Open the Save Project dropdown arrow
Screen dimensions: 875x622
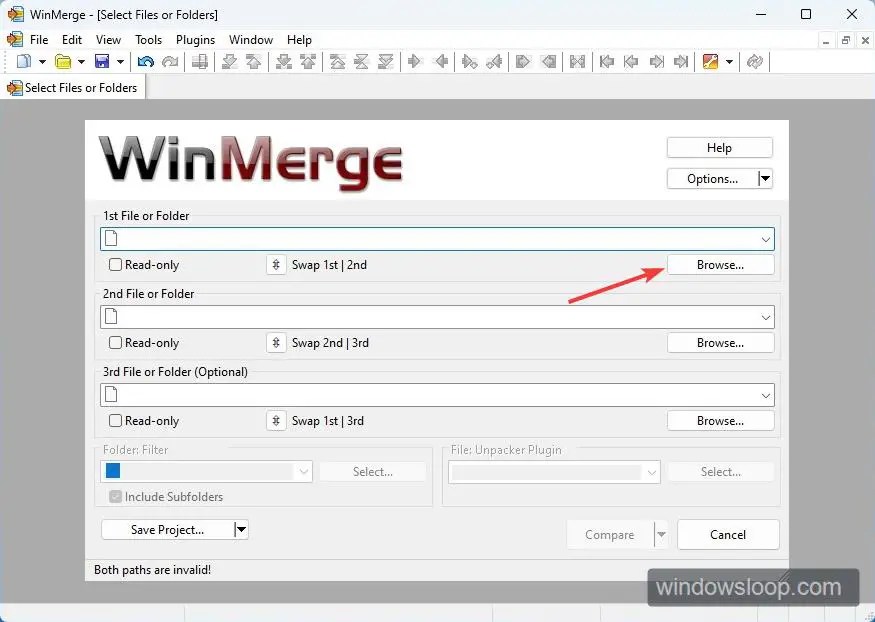[241, 529]
